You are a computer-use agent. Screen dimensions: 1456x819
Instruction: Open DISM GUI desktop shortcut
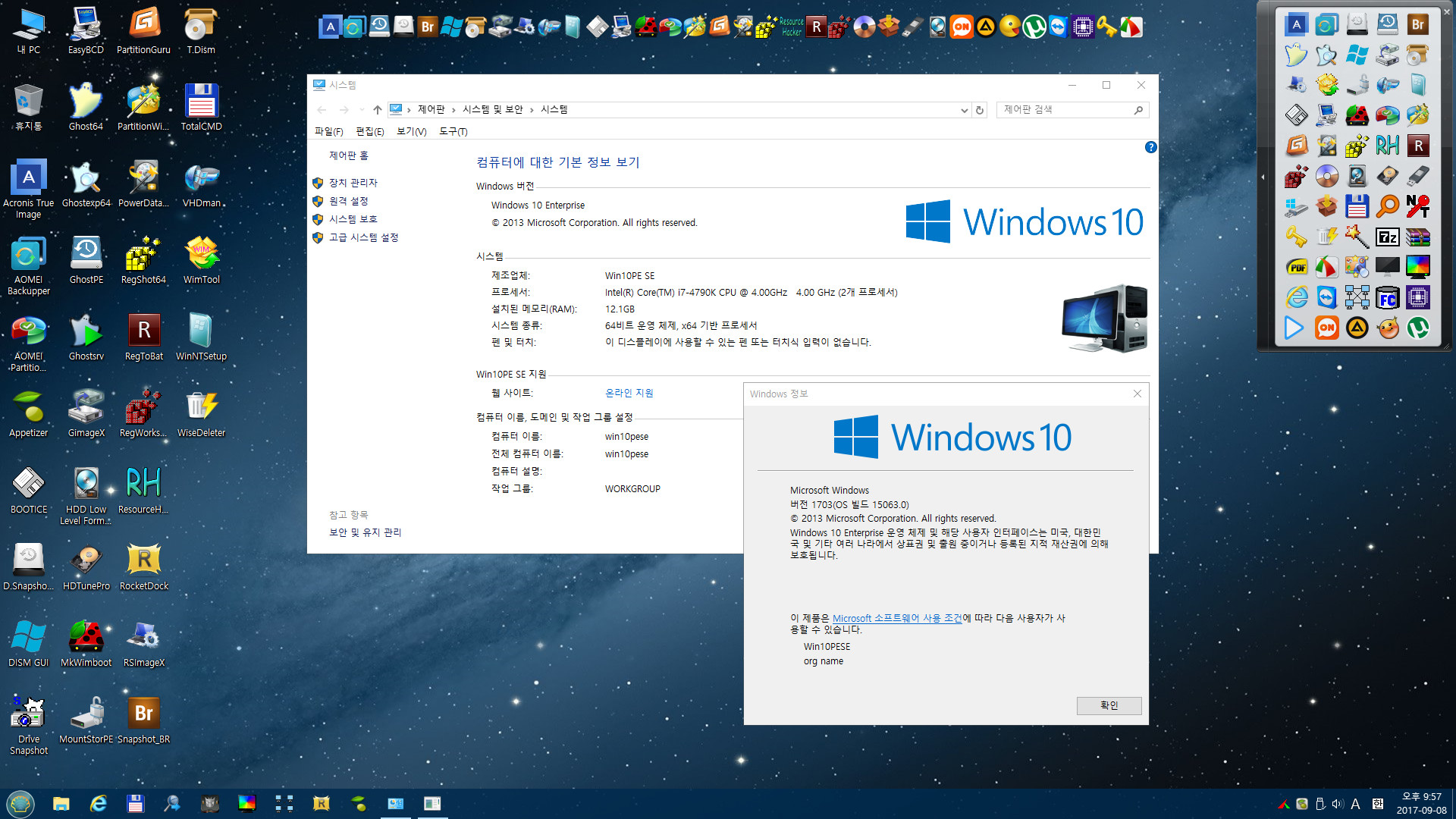[x=29, y=643]
